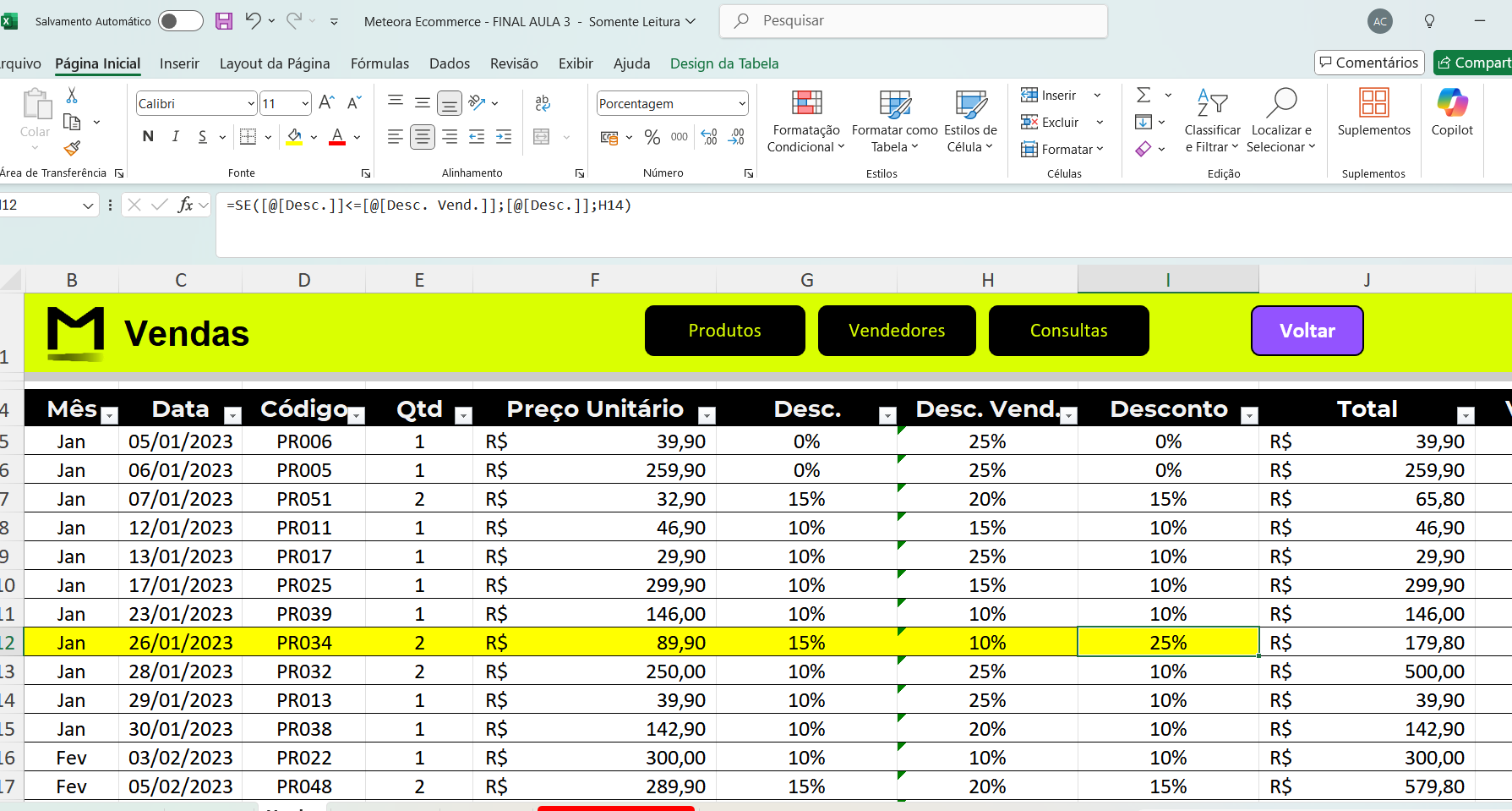The image size is (1512, 811).
Task: Click Merge and Center icon
Action: (x=542, y=136)
